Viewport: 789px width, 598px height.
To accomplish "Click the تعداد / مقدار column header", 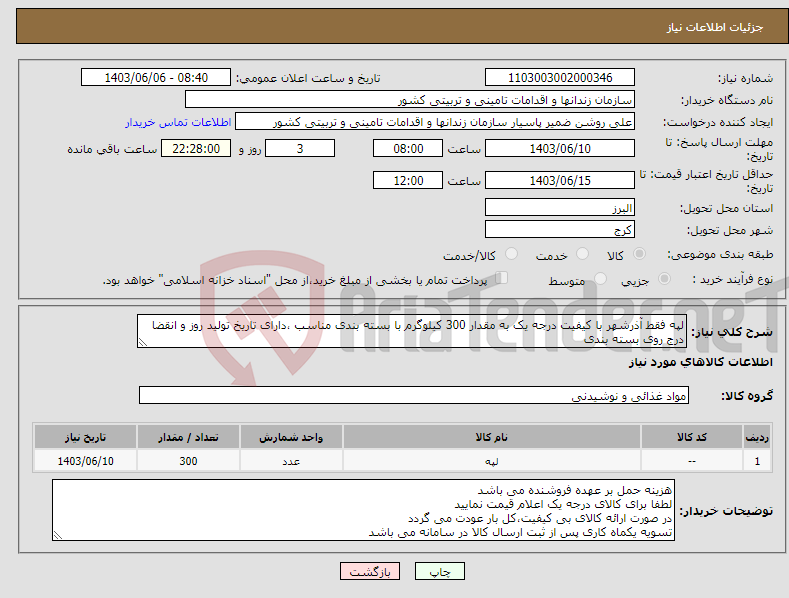I will (x=188, y=437).
